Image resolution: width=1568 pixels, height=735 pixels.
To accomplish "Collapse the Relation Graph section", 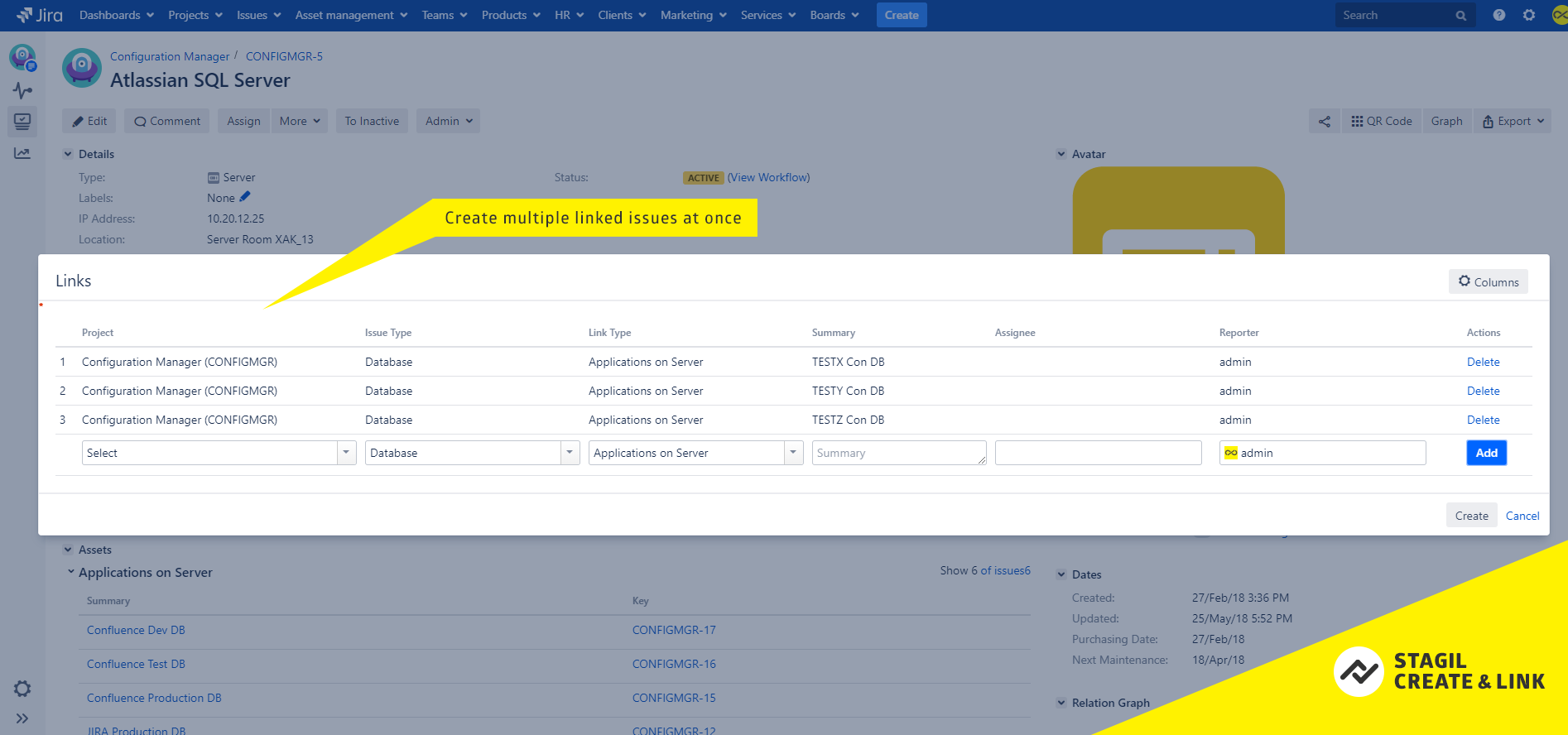I will [1061, 703].
